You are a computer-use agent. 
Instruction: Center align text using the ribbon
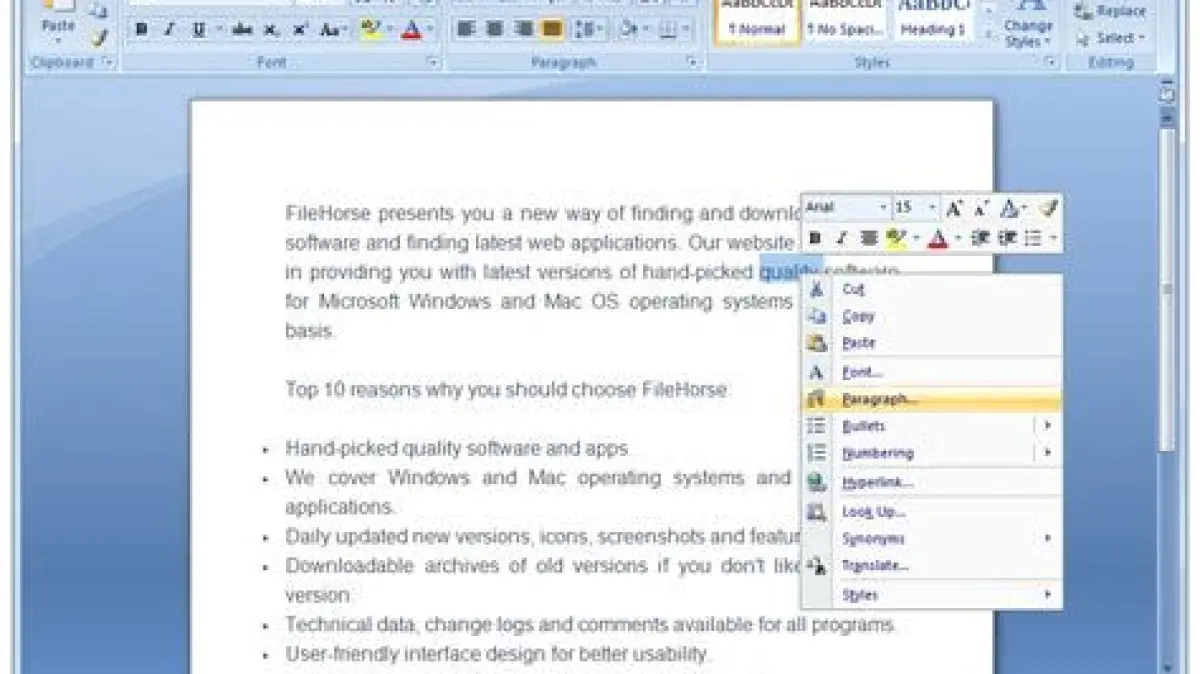493,30
